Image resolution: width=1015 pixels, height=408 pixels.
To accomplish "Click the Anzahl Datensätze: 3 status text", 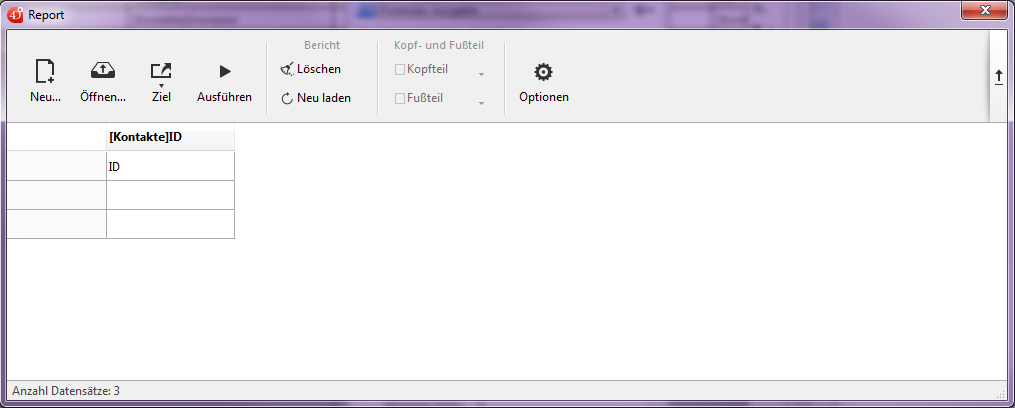I will point(66,391).
